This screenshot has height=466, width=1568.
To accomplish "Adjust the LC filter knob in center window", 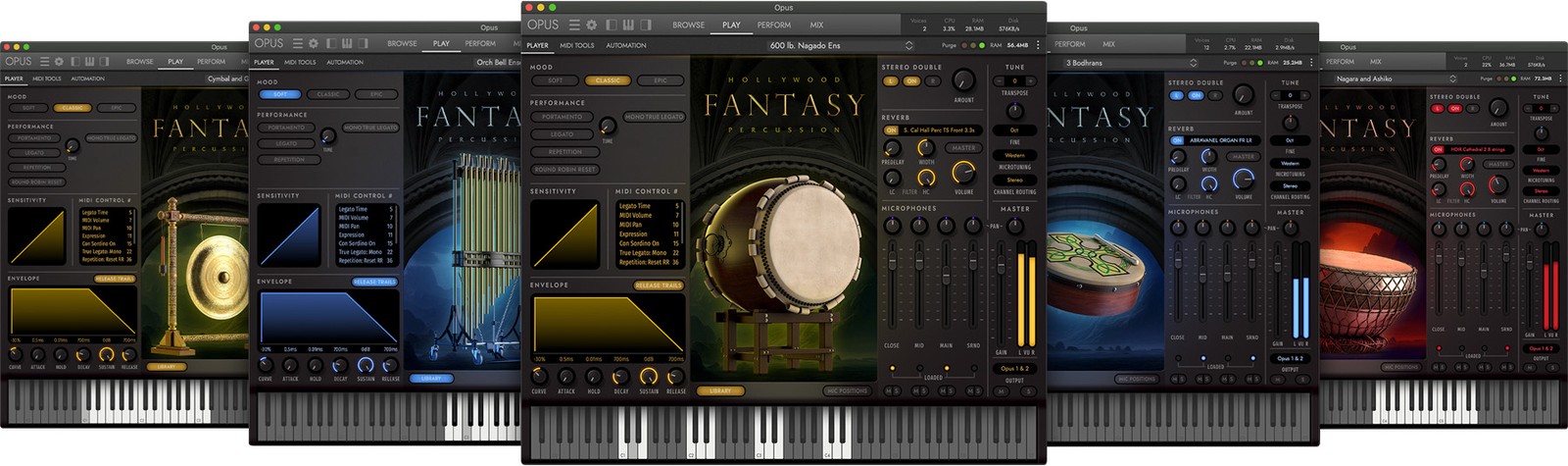I will click(x=892, y=178).
